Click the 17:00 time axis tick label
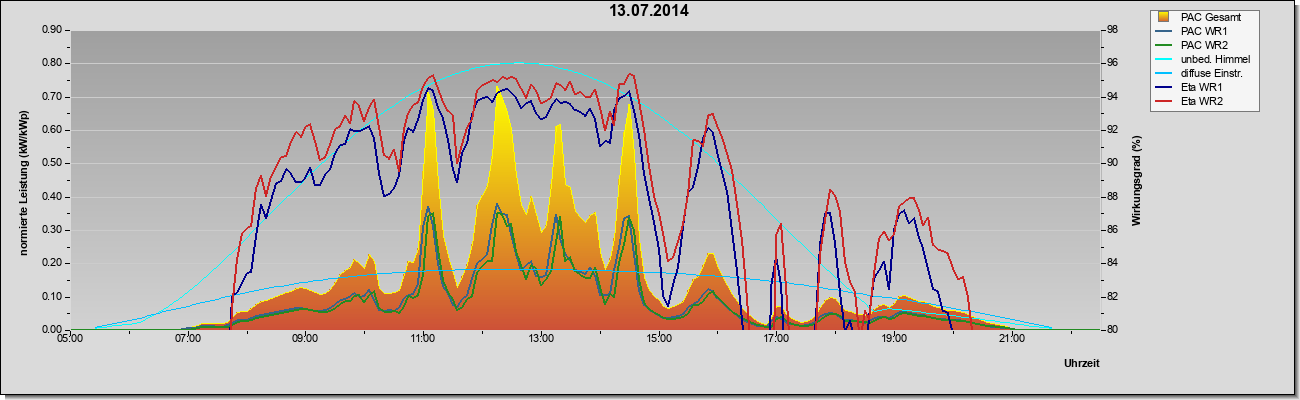Viewport: 1300px width, 400px height. [x=776, y=340]
